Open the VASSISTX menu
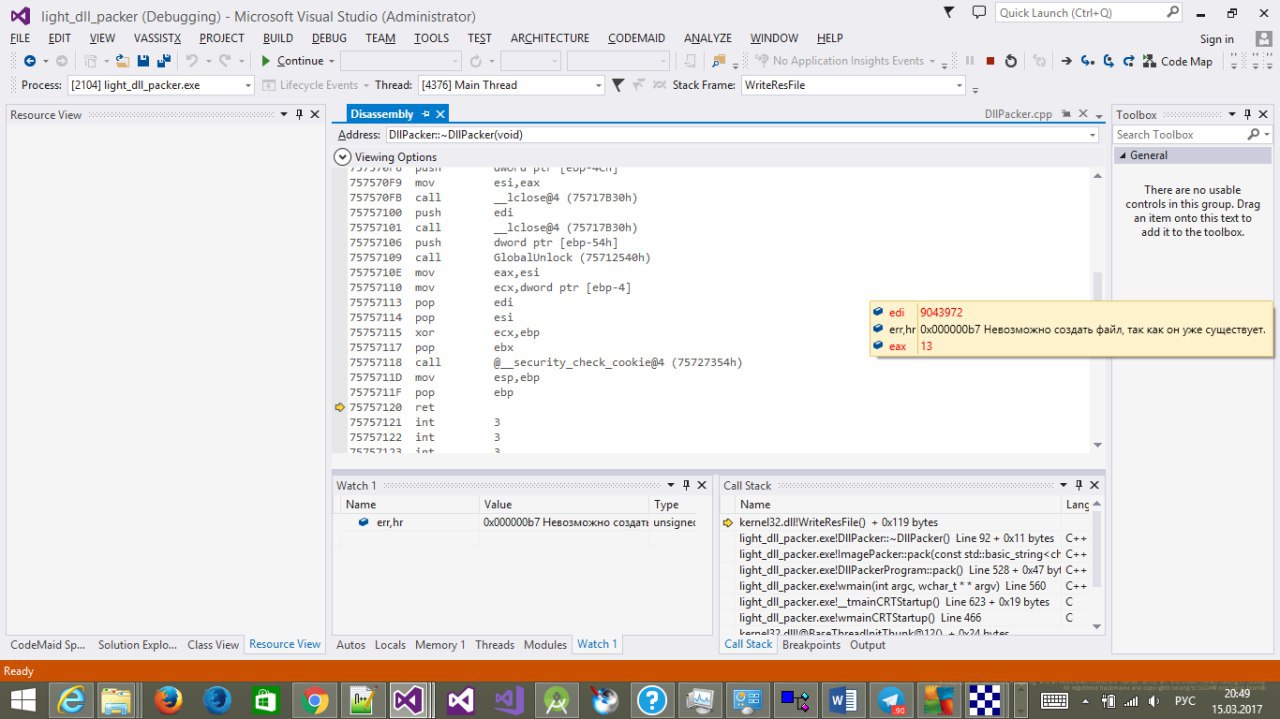The image size is (1280, 719). (x=157, y=38)
